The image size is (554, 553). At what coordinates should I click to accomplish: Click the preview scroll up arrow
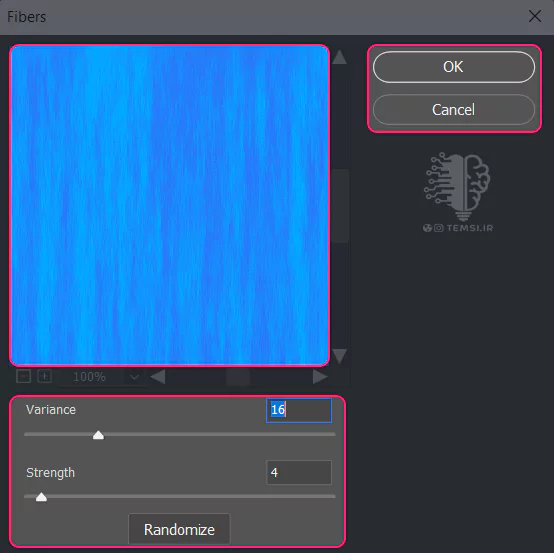pos(340,57)
